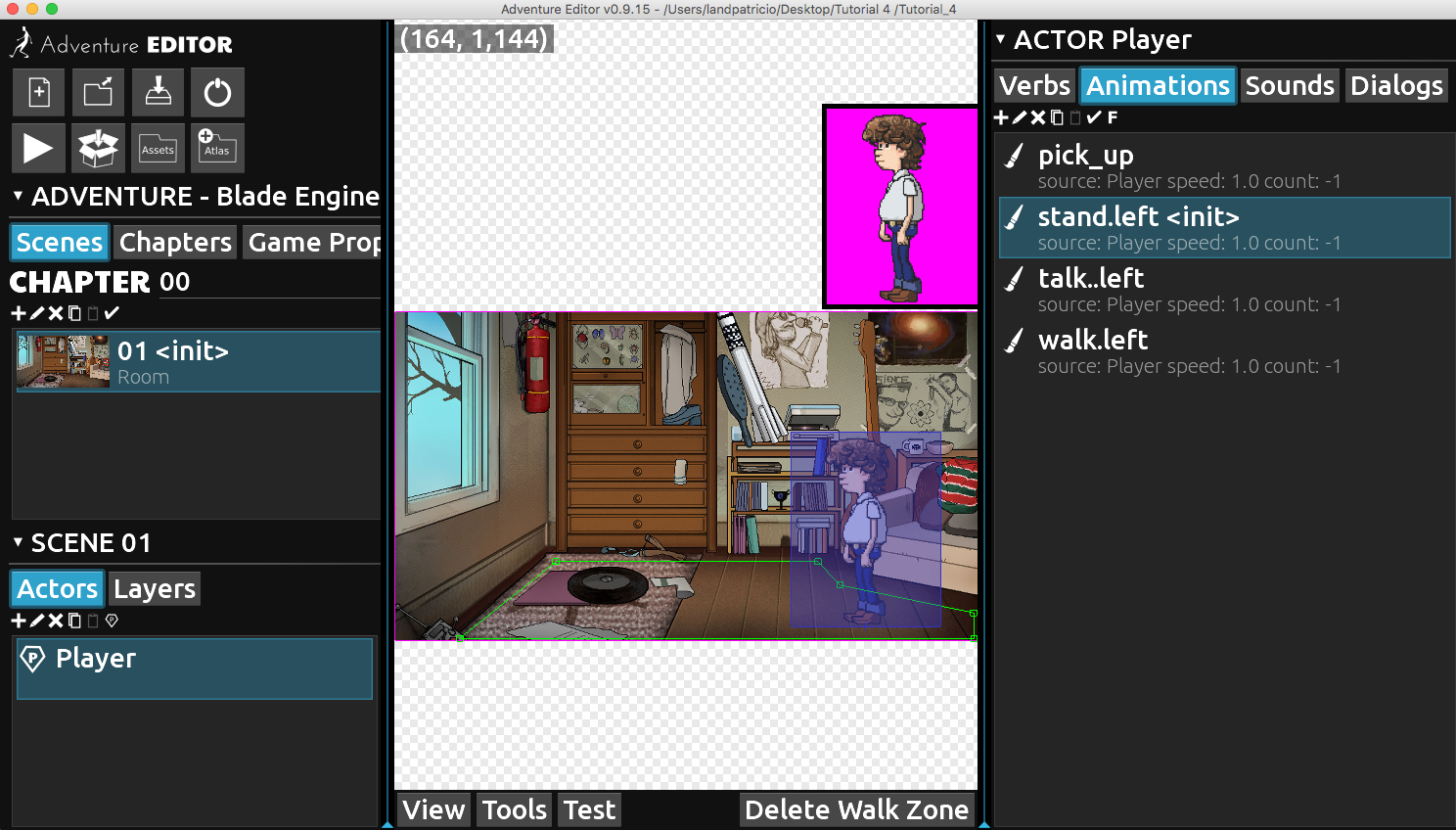Collapse the SCENE 01 panel
Image resolution: width=1456 pixels, height=830 pixels.
(18, 542)
